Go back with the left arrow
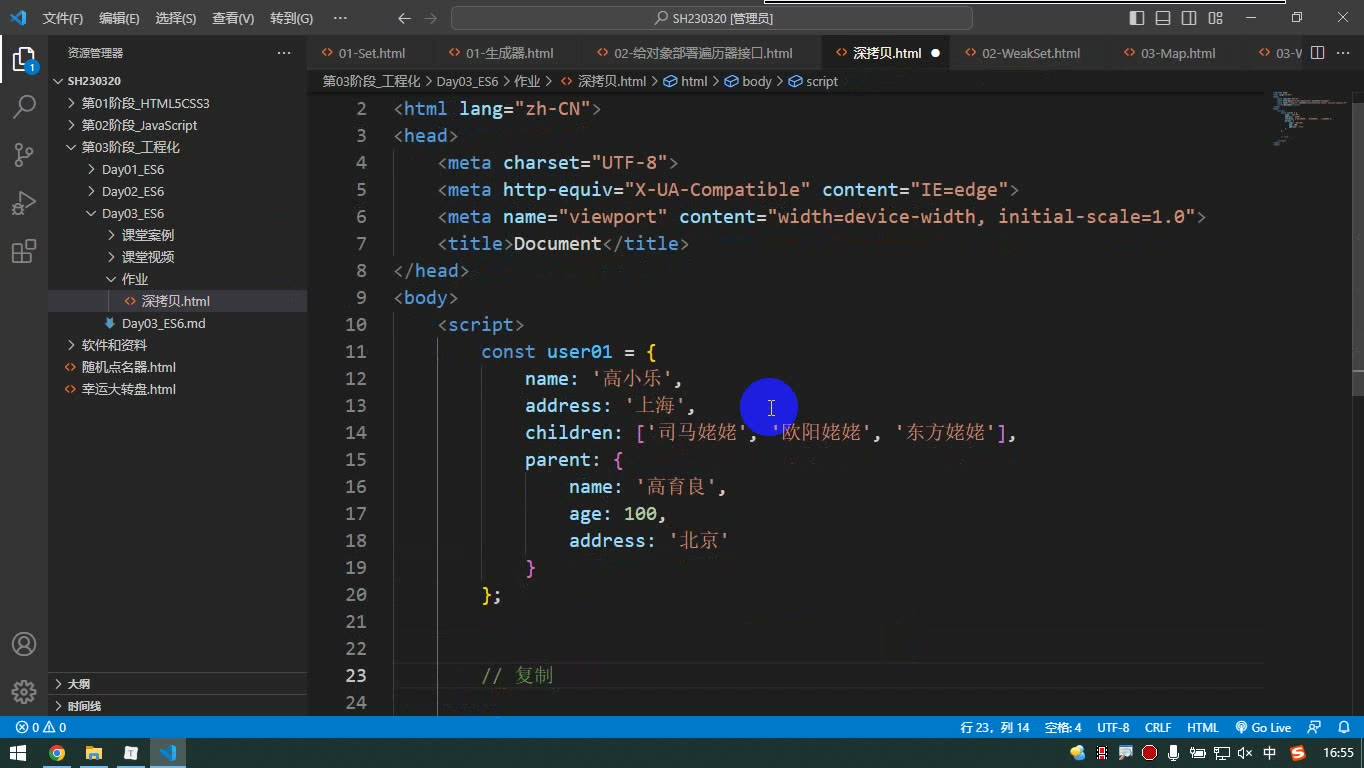Viewport: 1364px width, 768px height. click(404, 18)
